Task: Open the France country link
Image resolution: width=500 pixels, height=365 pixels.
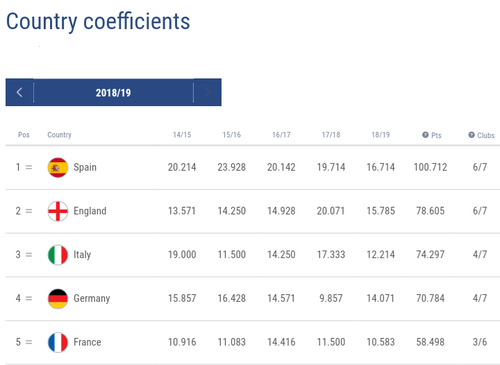Action: (x=87, y=342)
